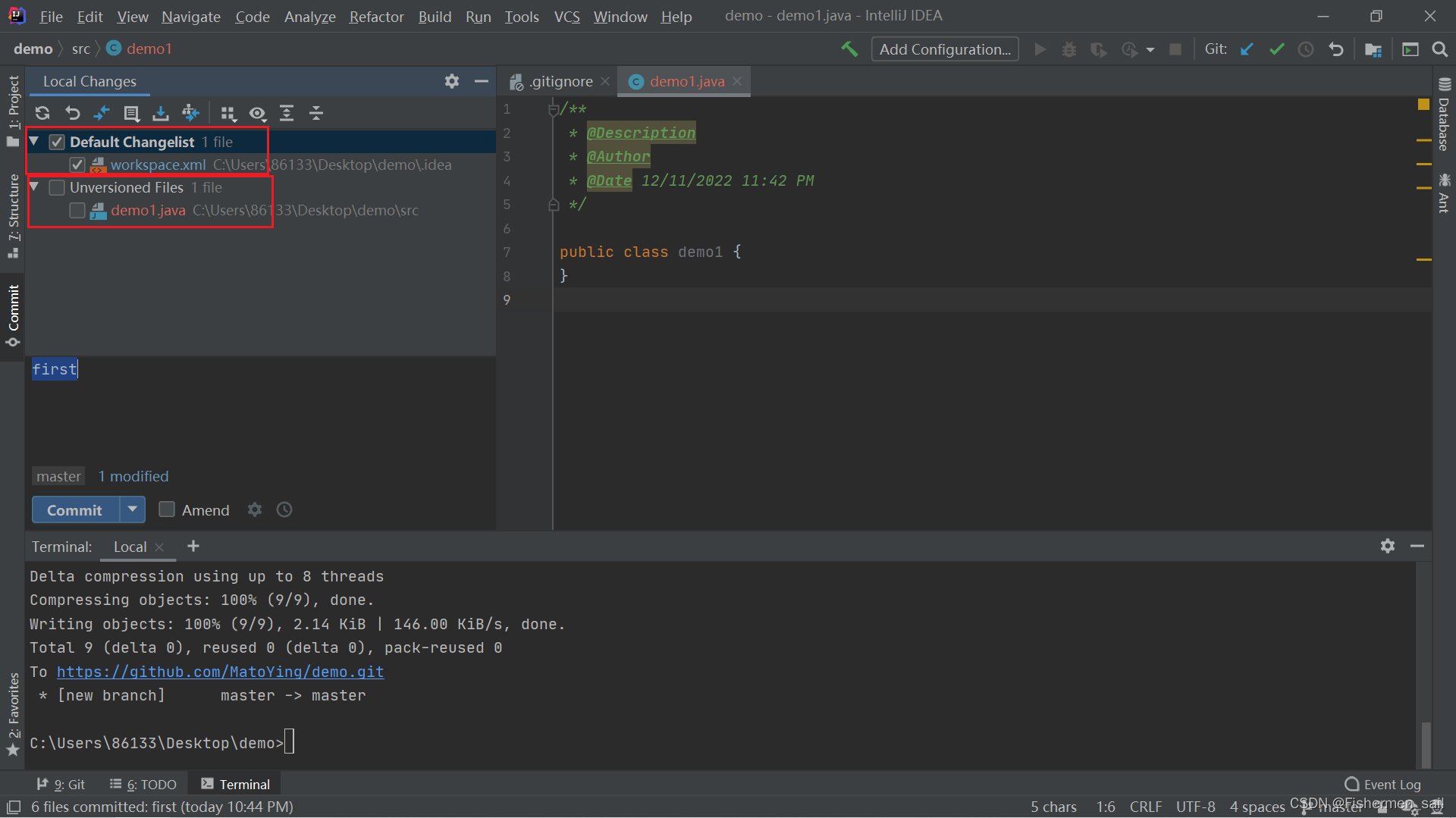The image size is (1456, 818).
Task: Click the 4 spaces indent status
Action: pyautogui.click(x=1257, y=807)
